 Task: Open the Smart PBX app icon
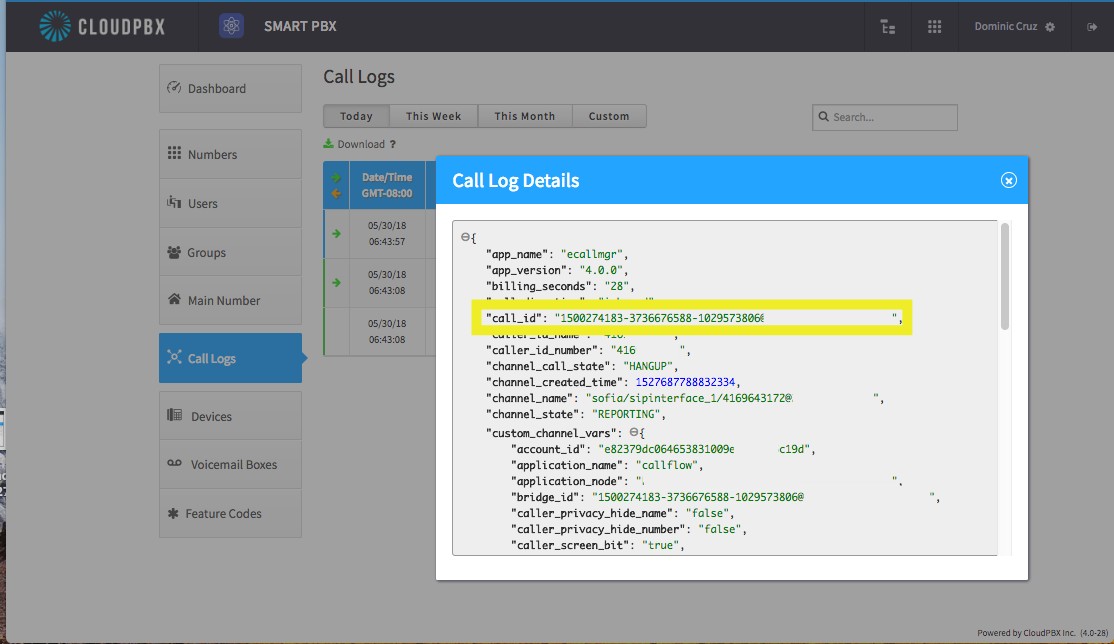(231, 26)
